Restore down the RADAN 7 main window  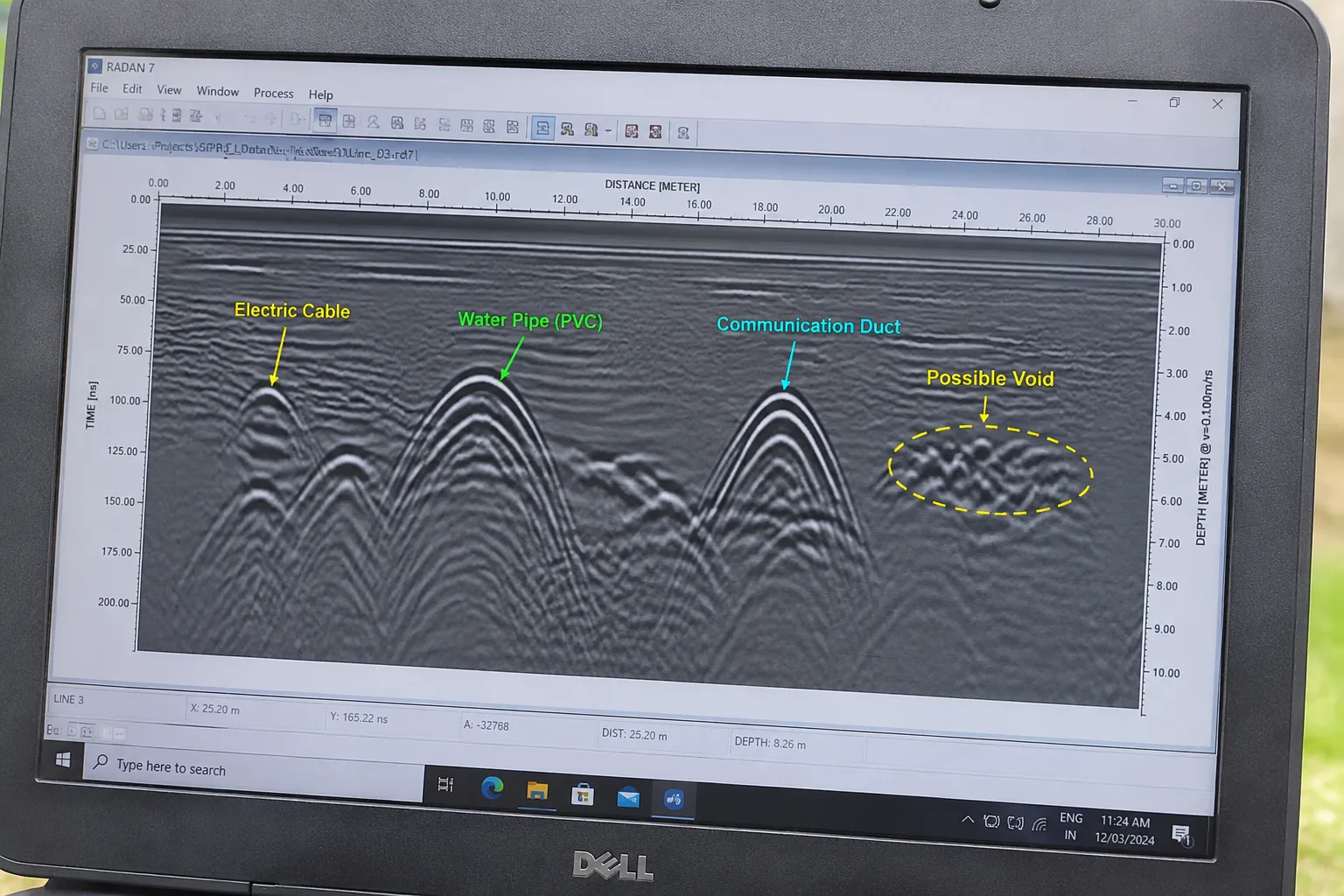click(1174, 102)
